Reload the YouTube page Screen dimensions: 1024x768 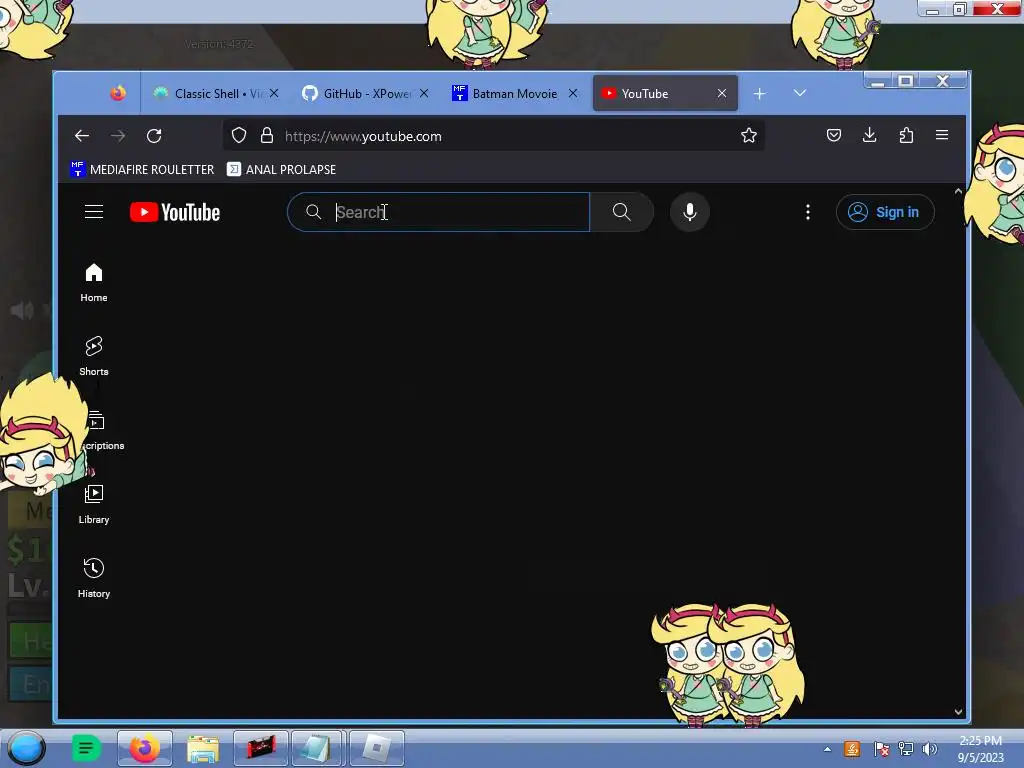154,136
